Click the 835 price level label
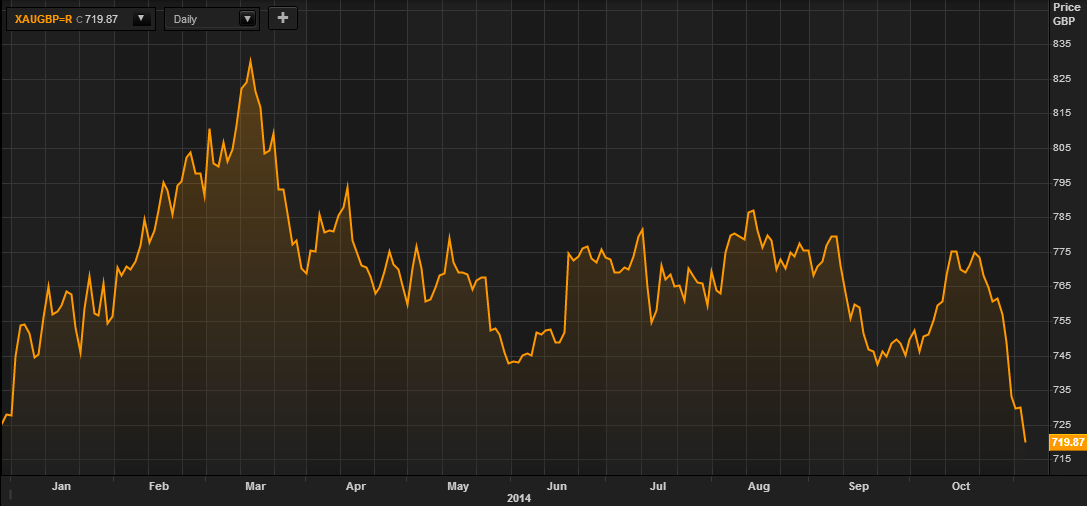1087x506 pixels. coord(1061,44)
